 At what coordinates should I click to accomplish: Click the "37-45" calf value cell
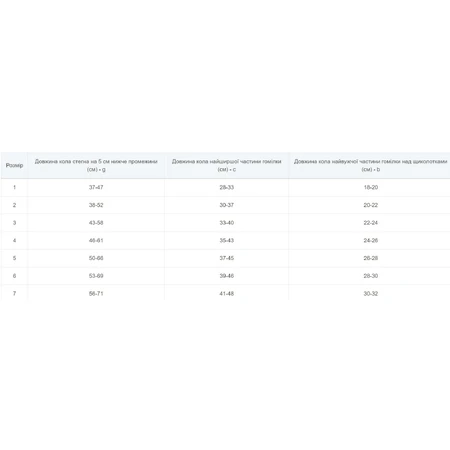[227, 258]
